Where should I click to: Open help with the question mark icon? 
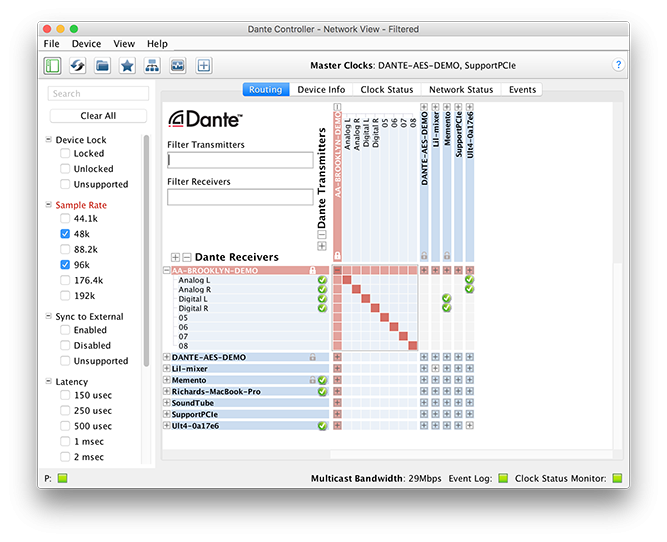point(618,65)
